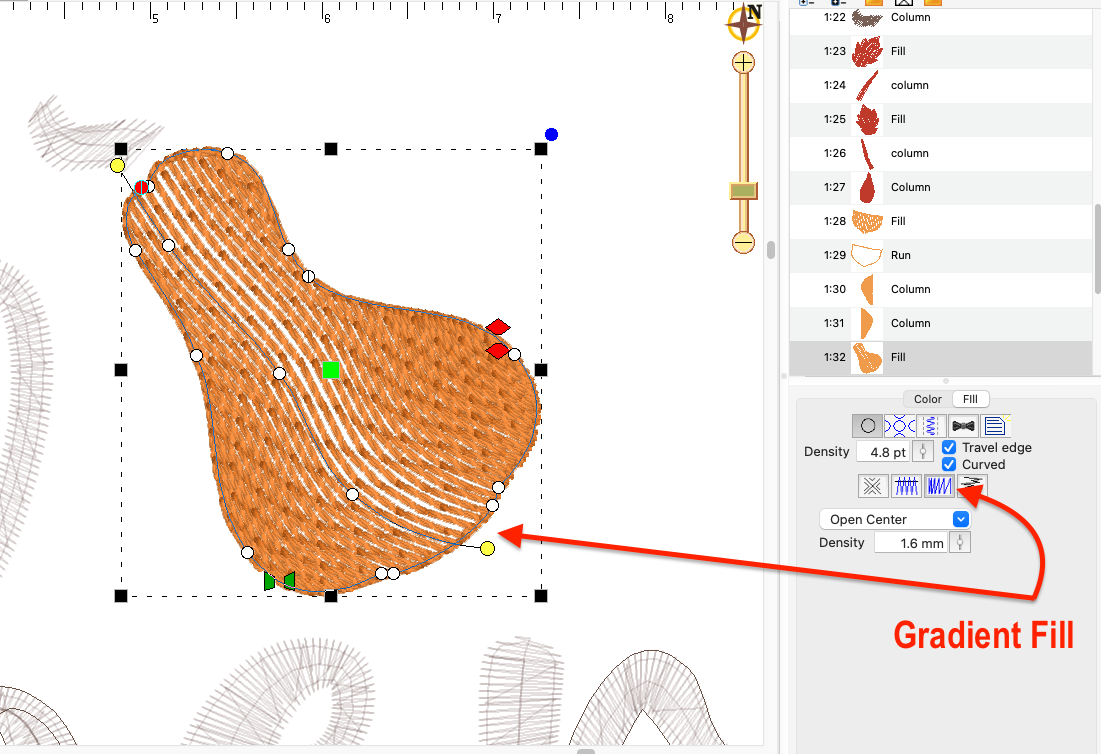Viewport: 1101px width, 754px height.
Task: Disable the Curved checkbox
Action: (x=950, y=465)
